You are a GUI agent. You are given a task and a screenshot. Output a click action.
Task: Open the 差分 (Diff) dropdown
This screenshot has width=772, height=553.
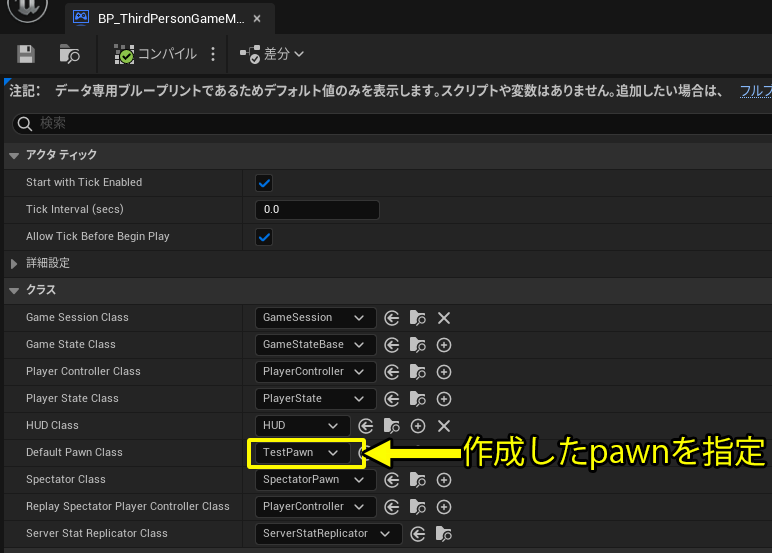272,54
